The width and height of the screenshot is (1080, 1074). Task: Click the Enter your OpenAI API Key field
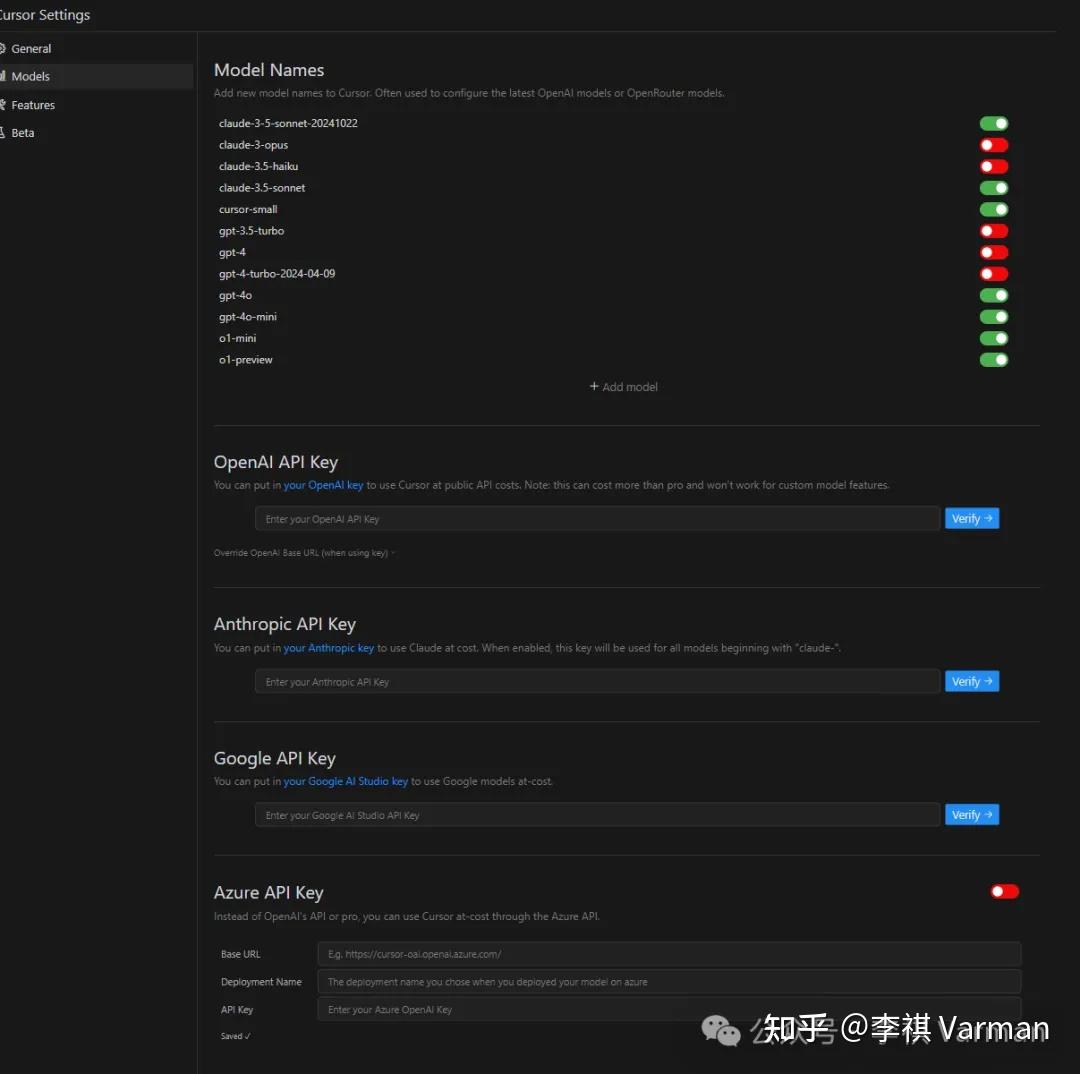coord(596,518)
